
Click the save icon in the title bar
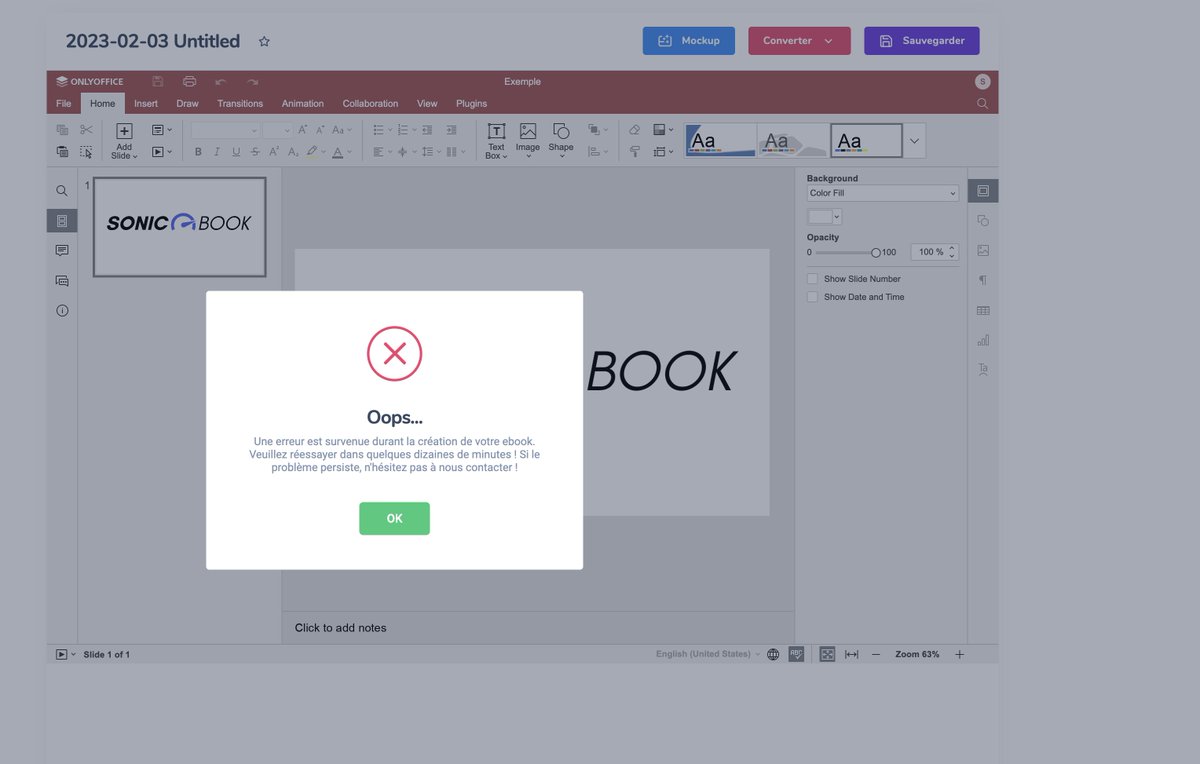pyautogui.click(x=158, y=81)
